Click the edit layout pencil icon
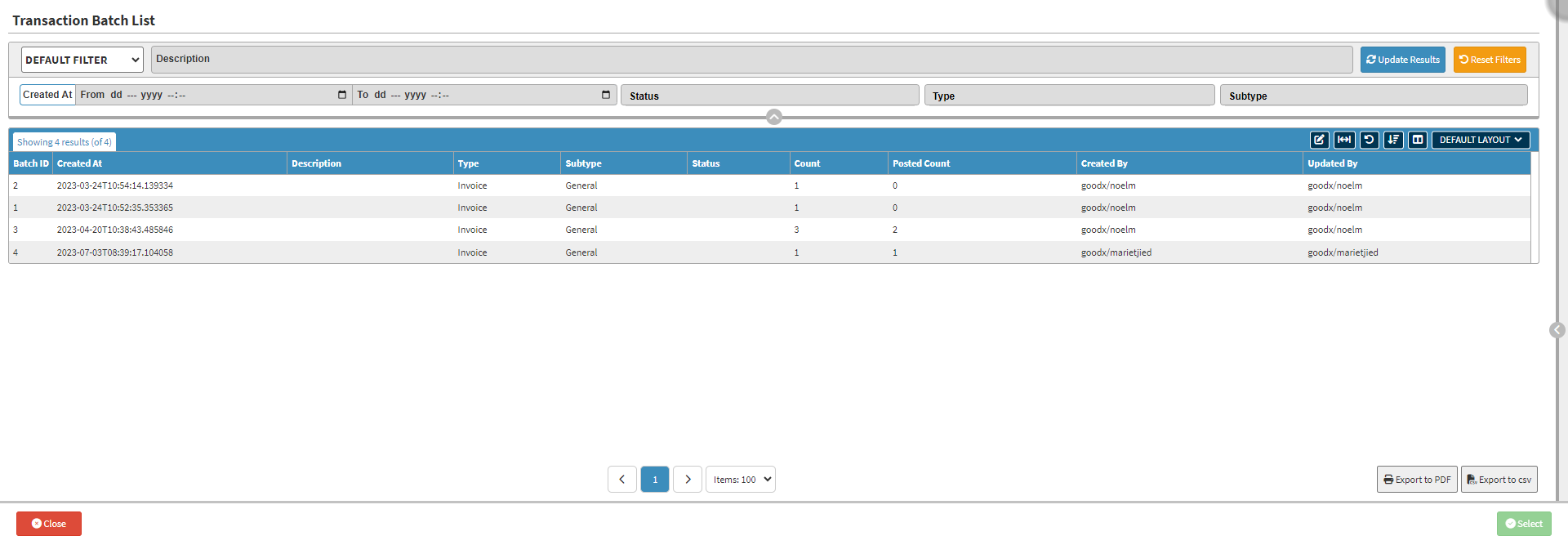 coord(1319,140)
